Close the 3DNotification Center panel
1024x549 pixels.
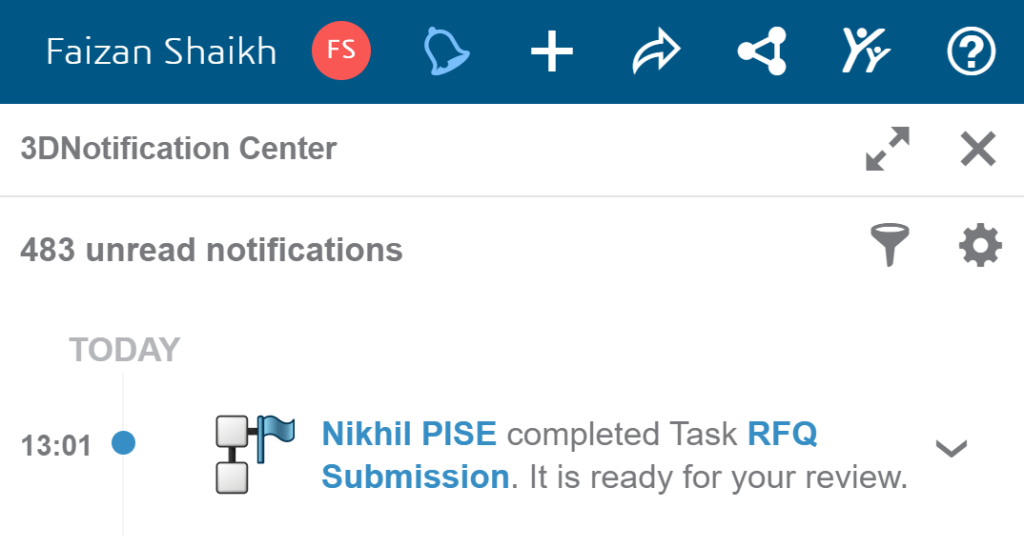pyautogui.click(x=978, y=149)
